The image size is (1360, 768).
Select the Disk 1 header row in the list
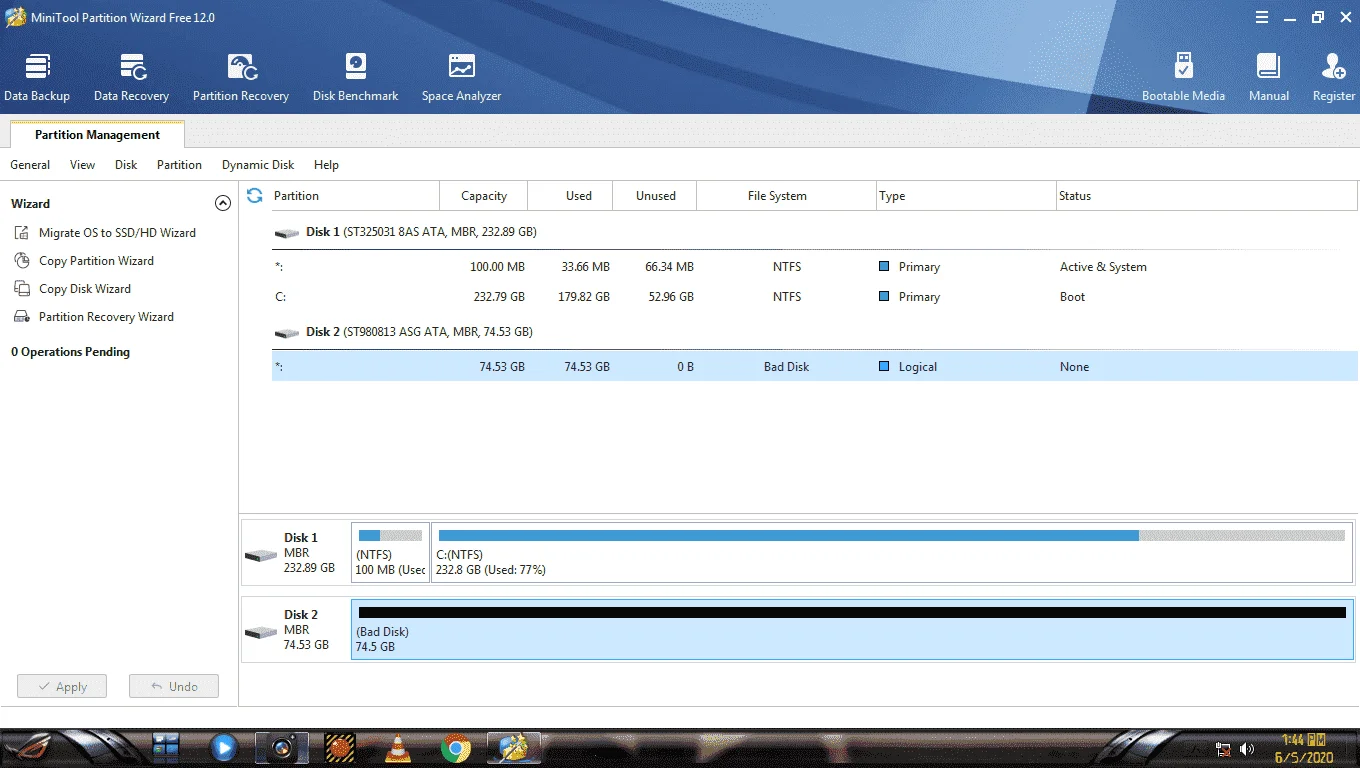pos(815,232)
